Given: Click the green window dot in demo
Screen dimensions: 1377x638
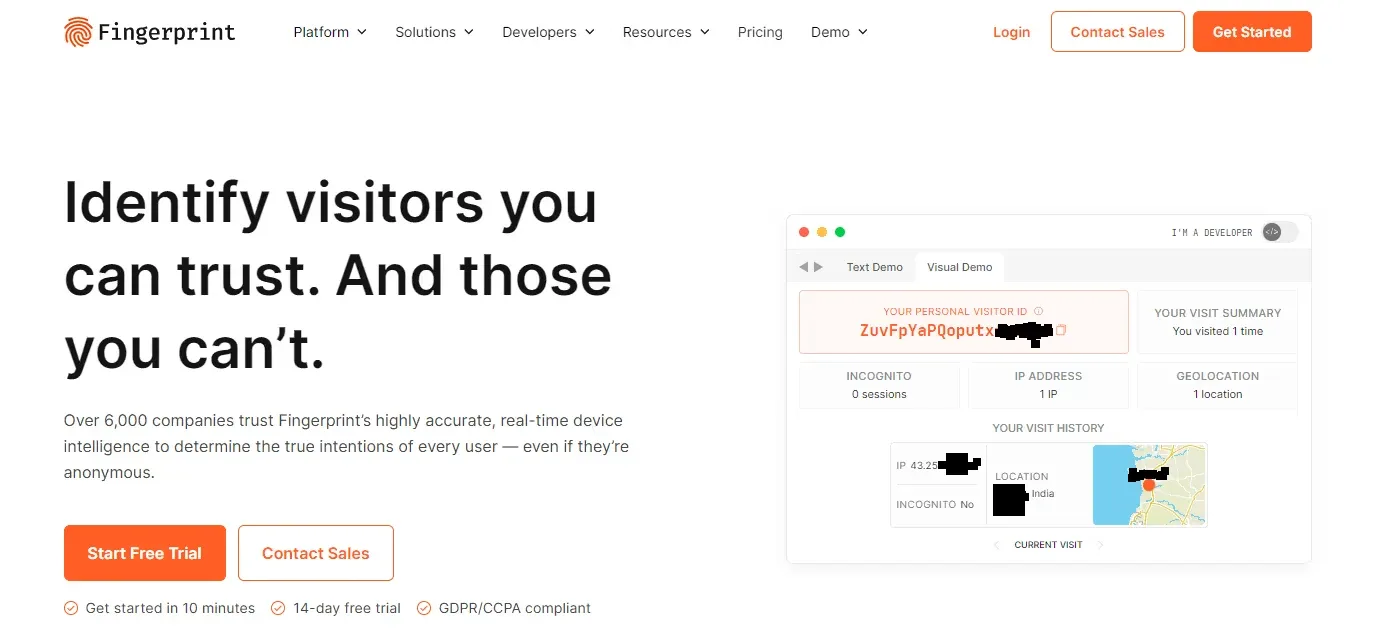Looking at the screenshot, I should [840, 232].
